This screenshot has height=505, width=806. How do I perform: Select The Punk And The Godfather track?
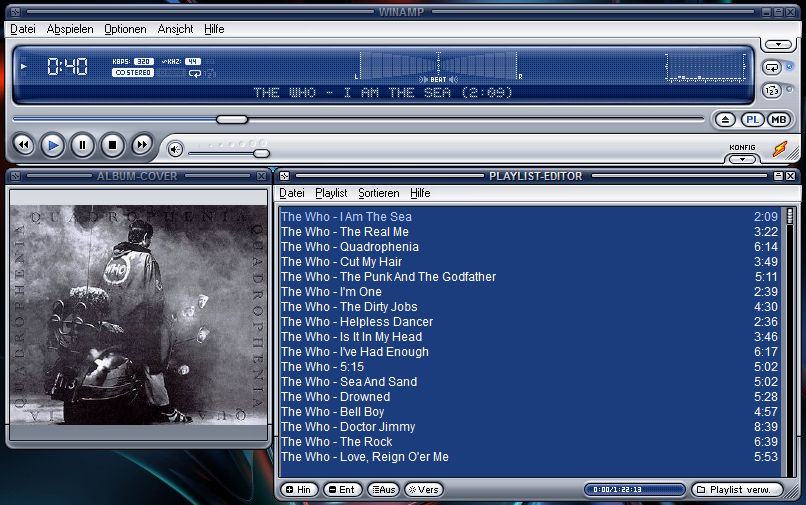(x=529, y=277)
